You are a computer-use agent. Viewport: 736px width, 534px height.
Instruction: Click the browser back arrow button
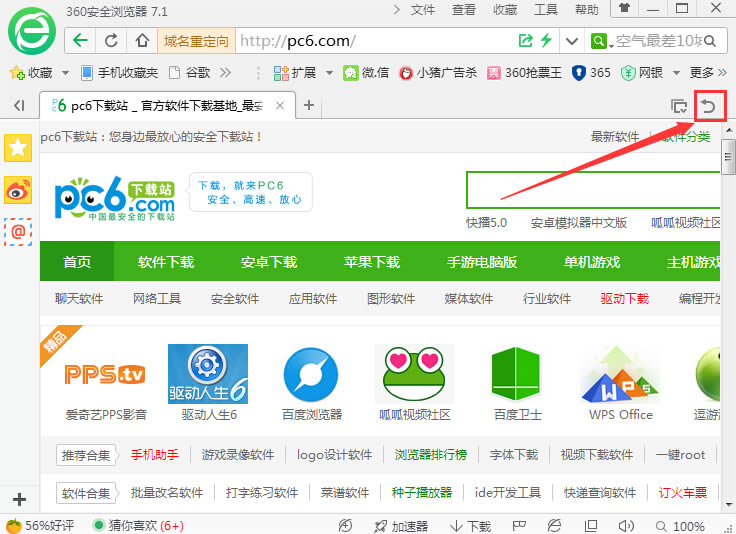(x=80, y=40)
